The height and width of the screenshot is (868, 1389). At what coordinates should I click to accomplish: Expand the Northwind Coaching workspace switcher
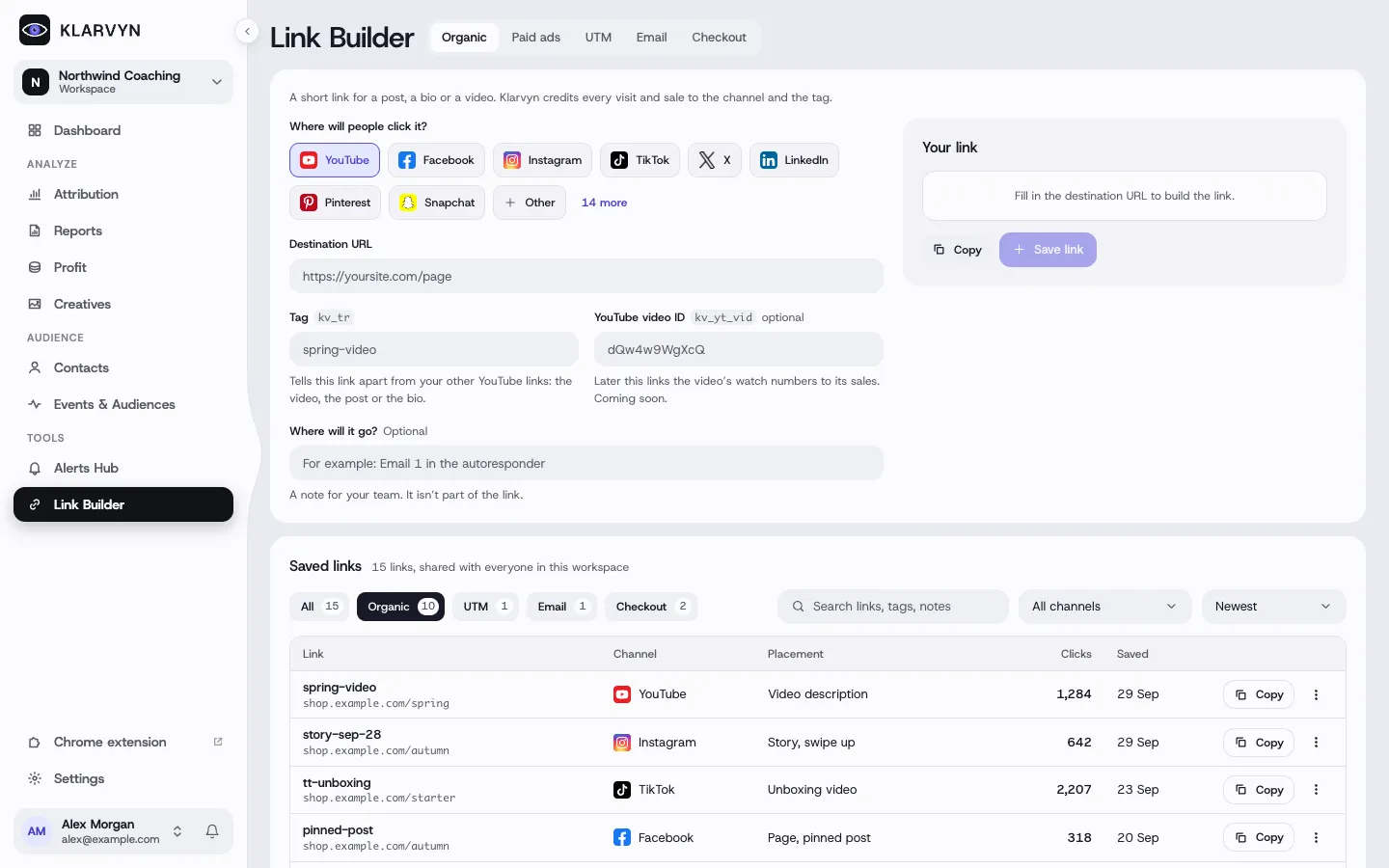pyautogui.click(x=123, y=82)
